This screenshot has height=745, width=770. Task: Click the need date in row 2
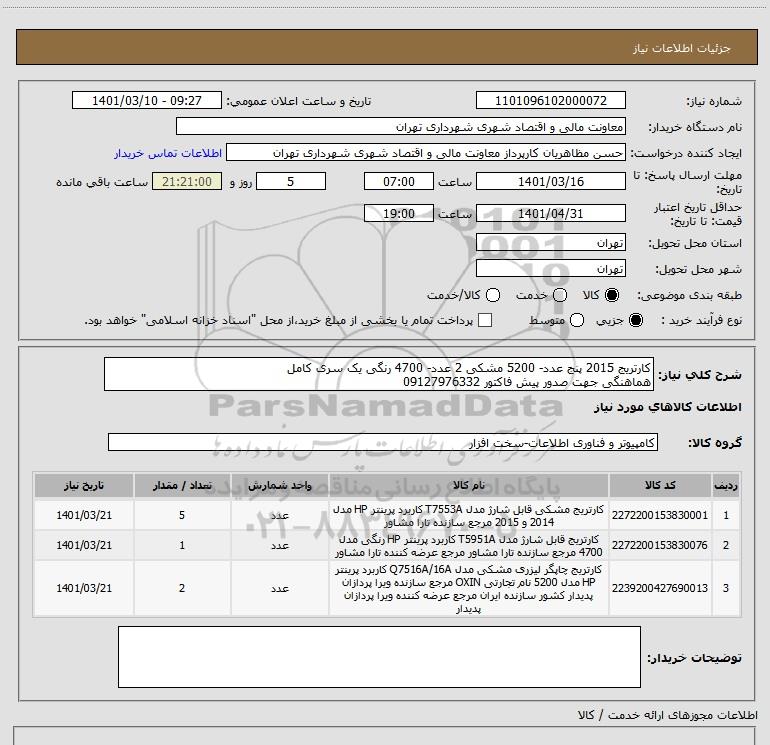[84, 545]
